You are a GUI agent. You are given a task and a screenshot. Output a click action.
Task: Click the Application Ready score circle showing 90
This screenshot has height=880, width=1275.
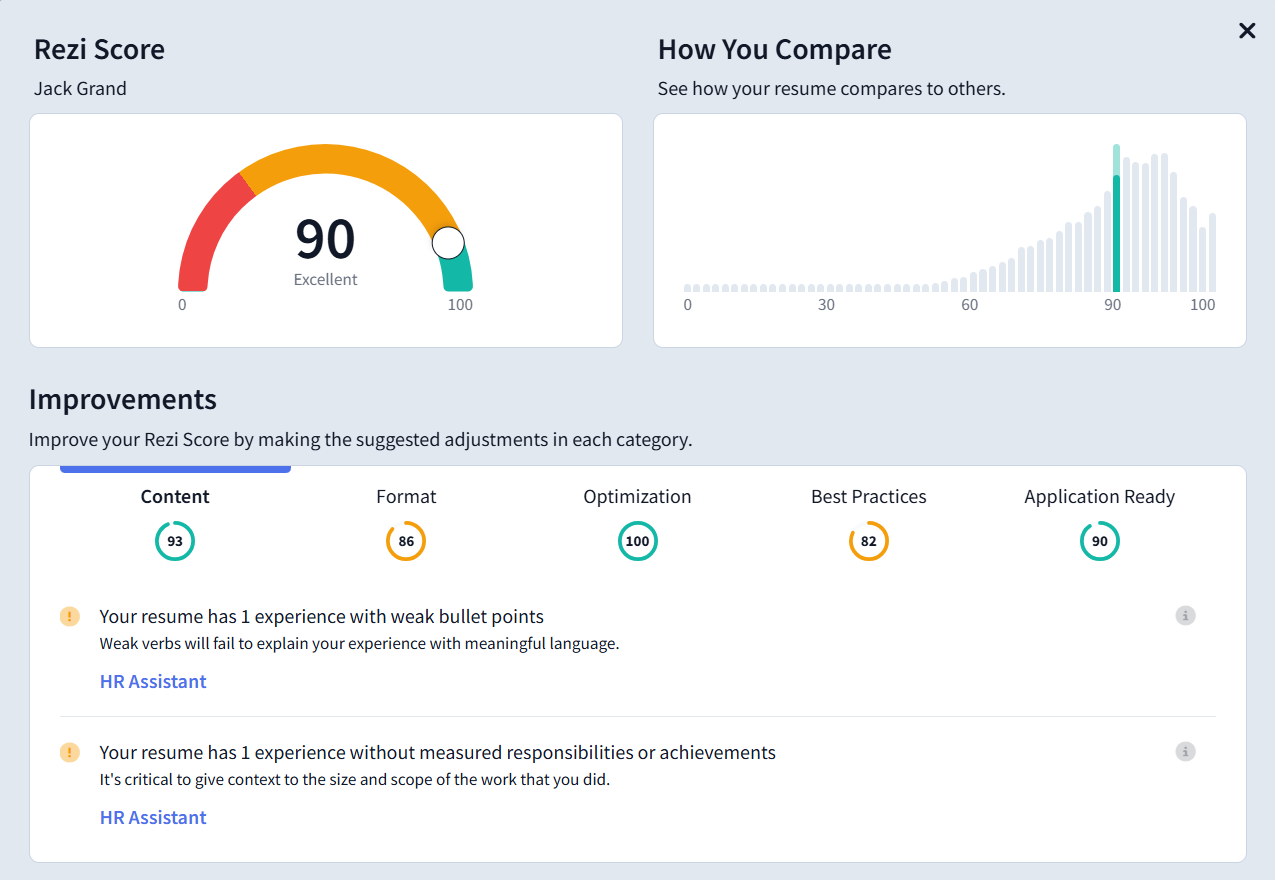coord(1099,541)
